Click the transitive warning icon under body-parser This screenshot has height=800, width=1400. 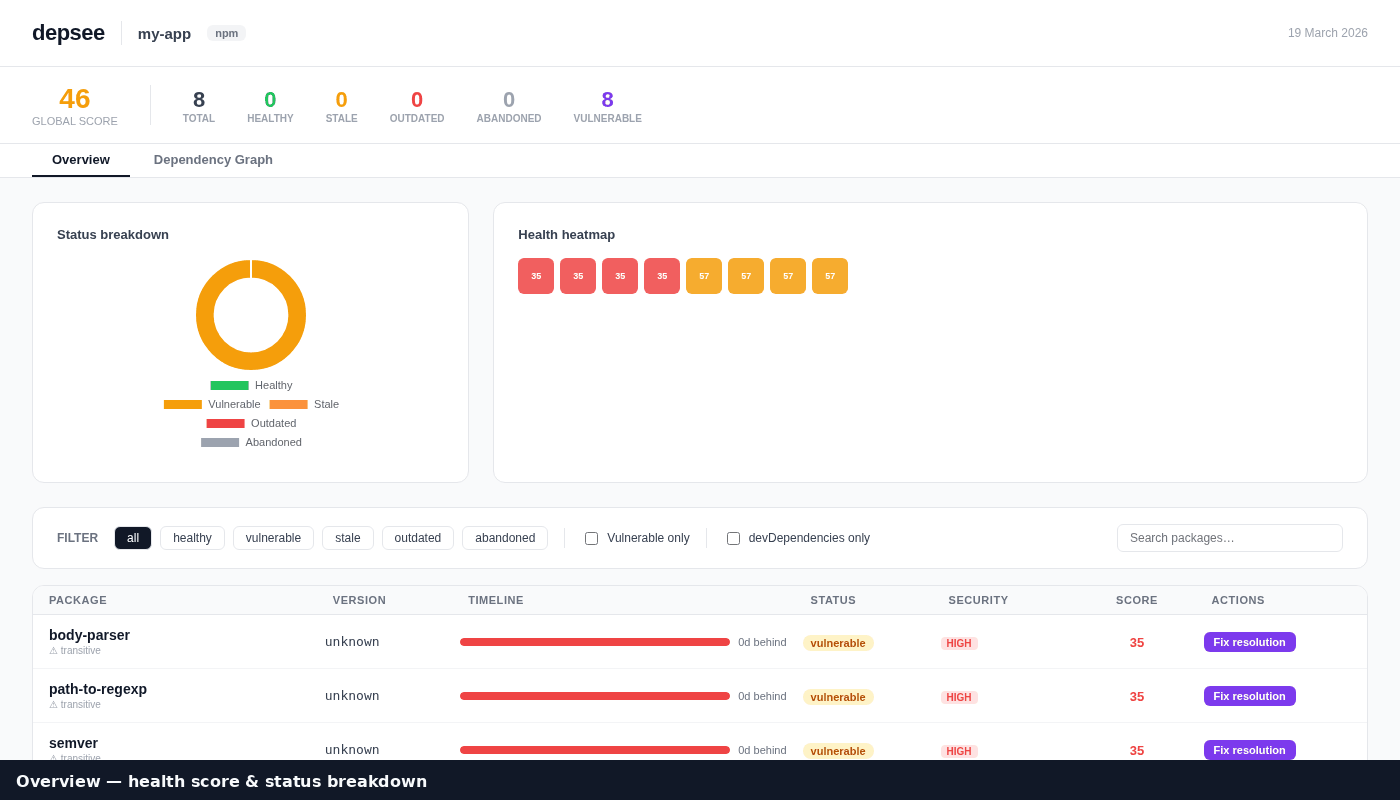[53, 650]
